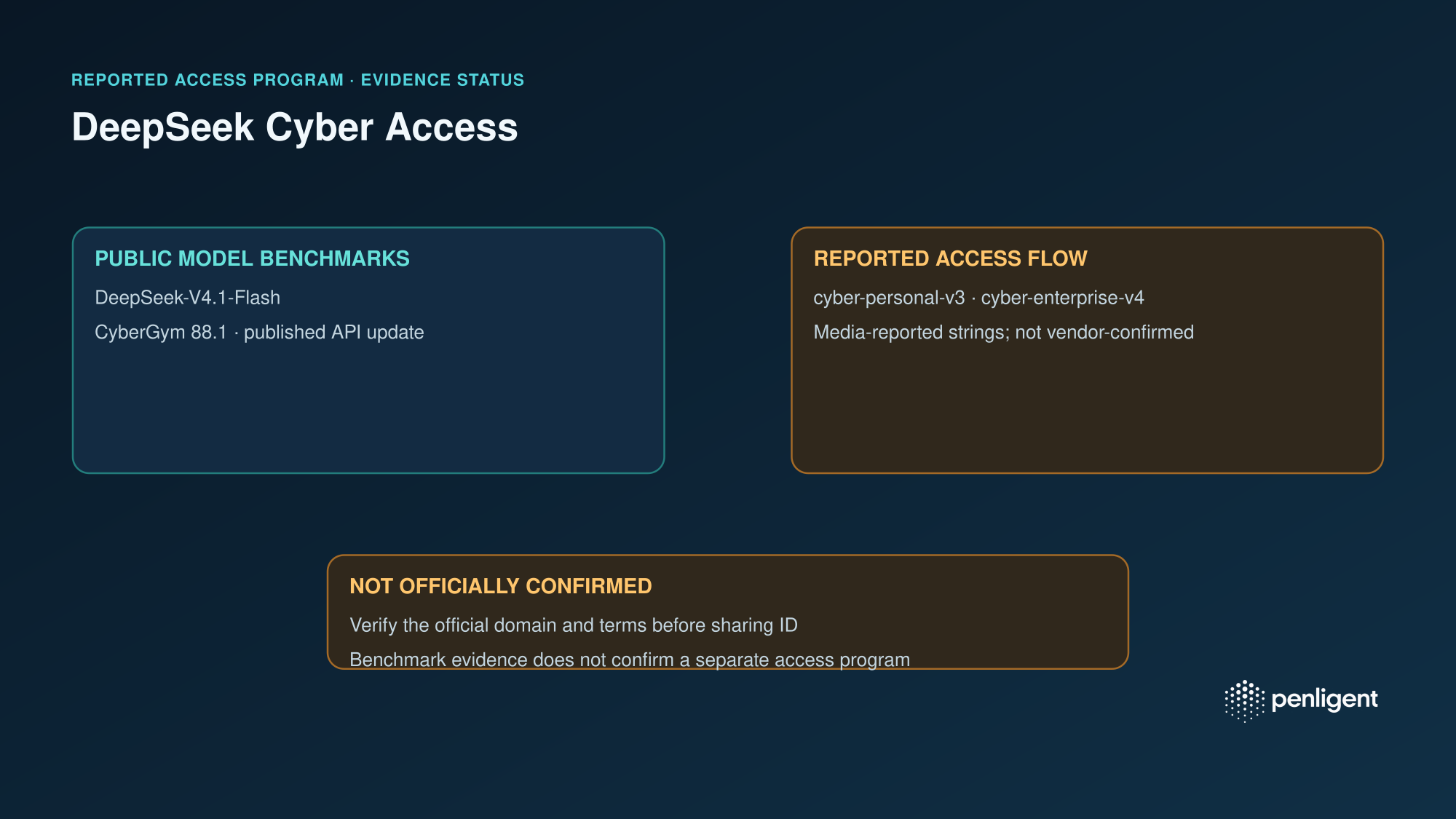Select the 'DeepSeek Cyber Access' title
Screen dimensions: 1456x819
click(295, 127)
